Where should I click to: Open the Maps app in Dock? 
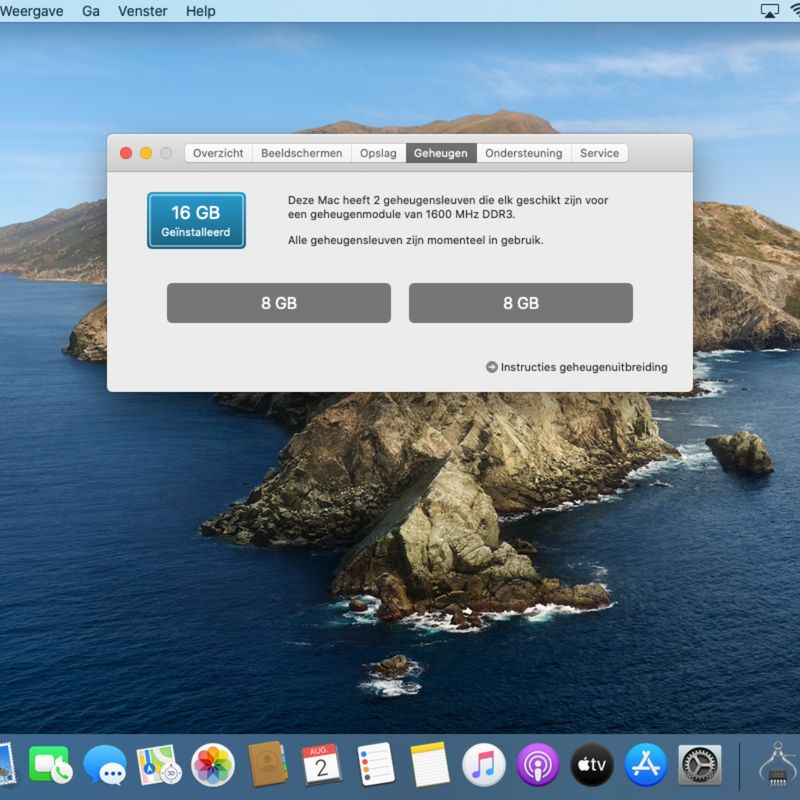tap(159, 765)
